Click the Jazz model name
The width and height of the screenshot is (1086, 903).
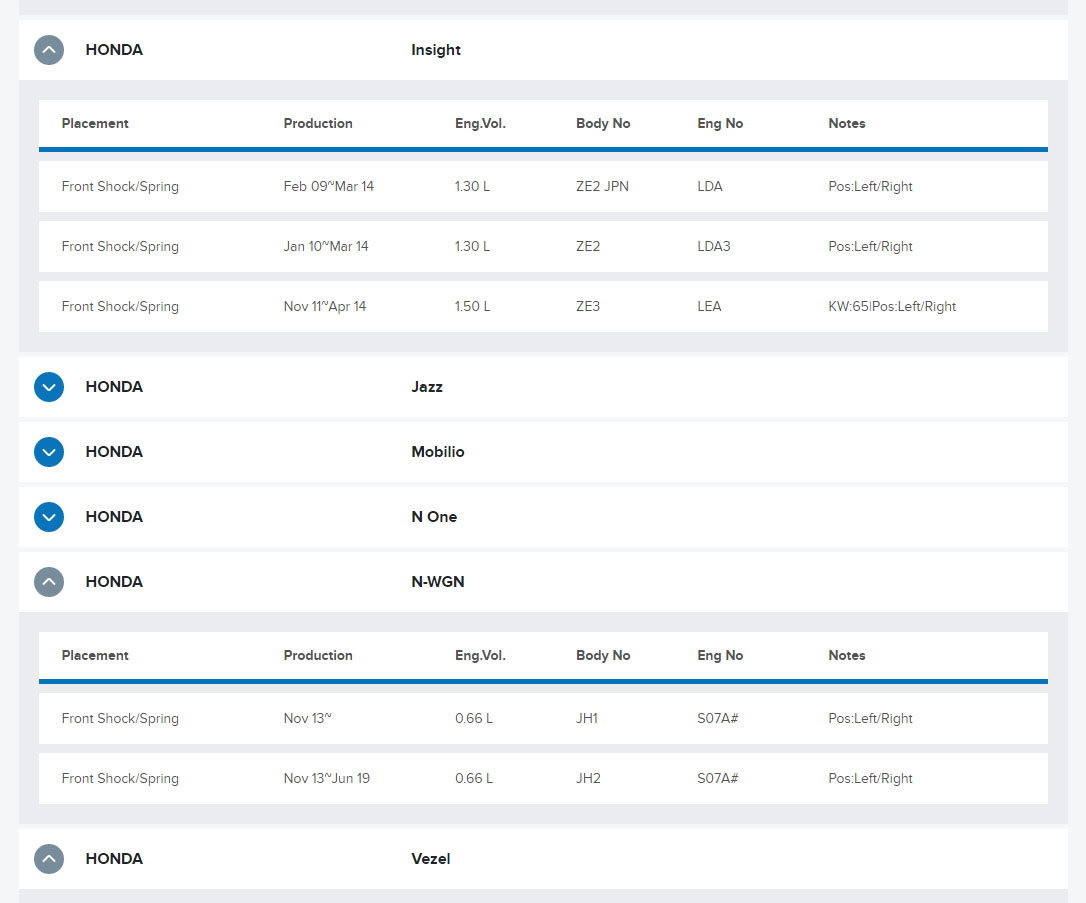tap(427, 387)
